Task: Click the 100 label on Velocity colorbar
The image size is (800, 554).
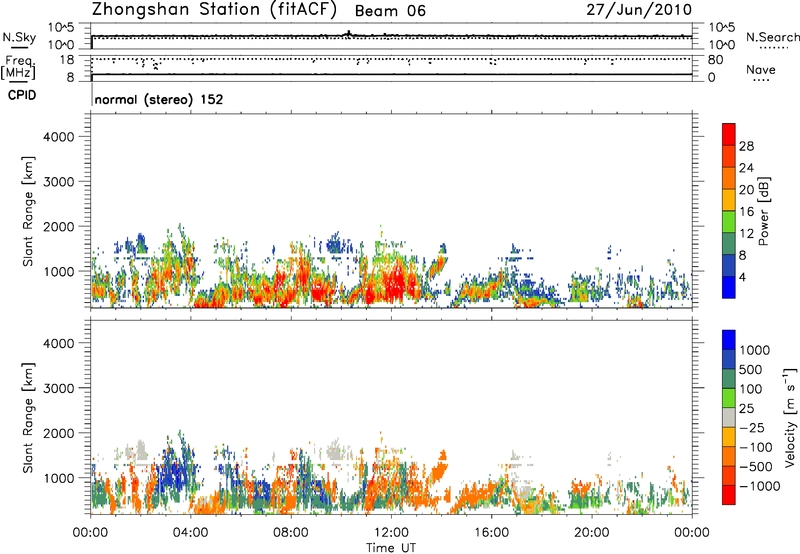Action: pos(751,389)
